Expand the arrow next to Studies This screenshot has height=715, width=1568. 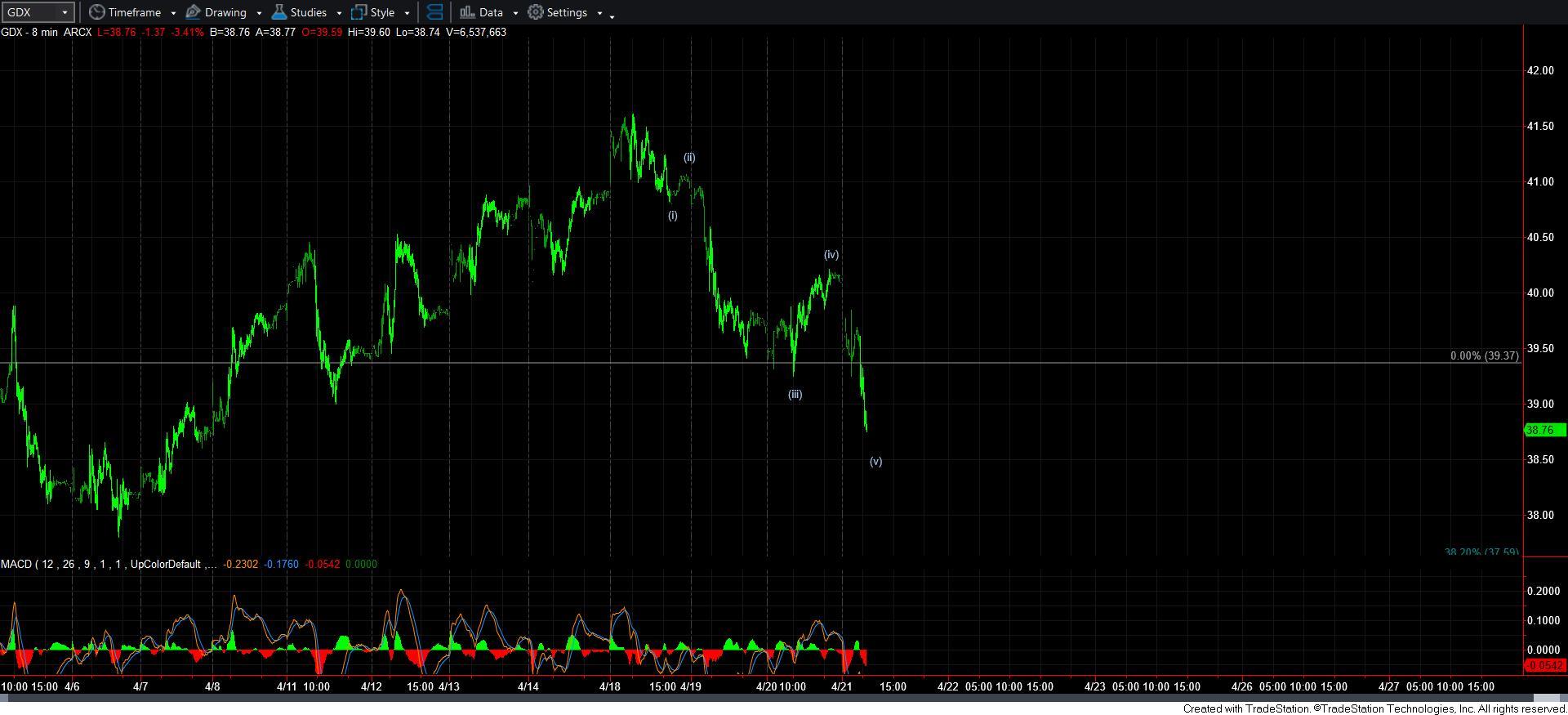[x=339, y=13]
